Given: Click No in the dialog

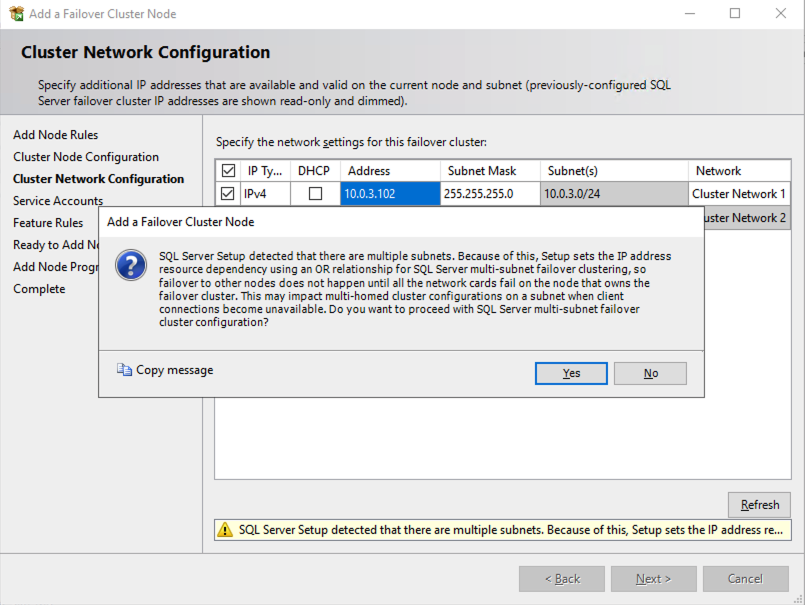Looking at the screenshot, I should [650, 373].
